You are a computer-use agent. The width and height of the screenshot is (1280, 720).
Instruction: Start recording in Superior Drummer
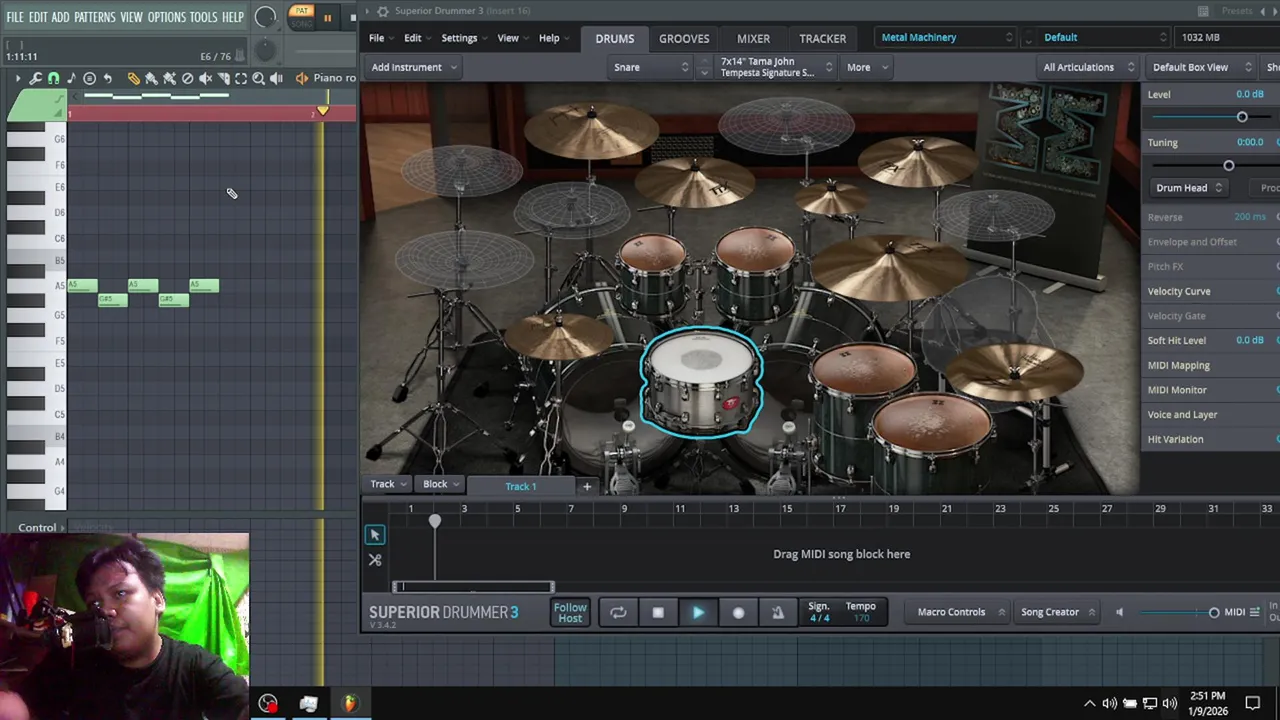[738, 613]
